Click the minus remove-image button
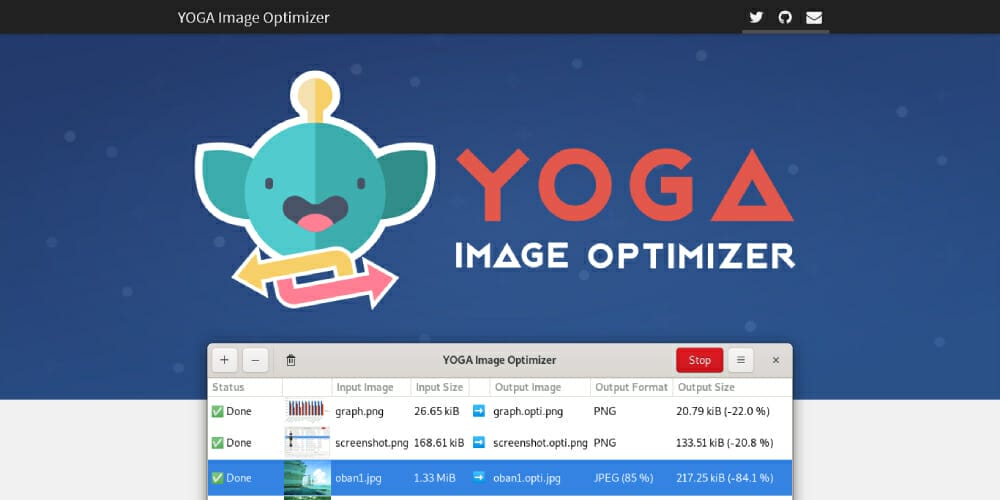This screenshot has width=1000, height=500. (255, 360)
